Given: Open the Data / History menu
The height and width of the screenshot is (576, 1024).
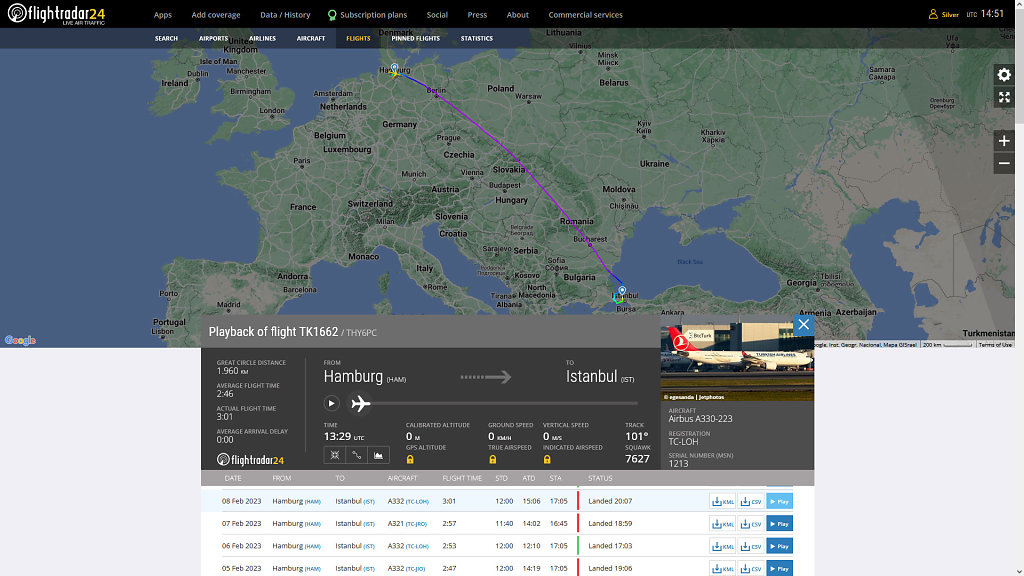Looking at the screenshot, I should click(x=285, y=15).
